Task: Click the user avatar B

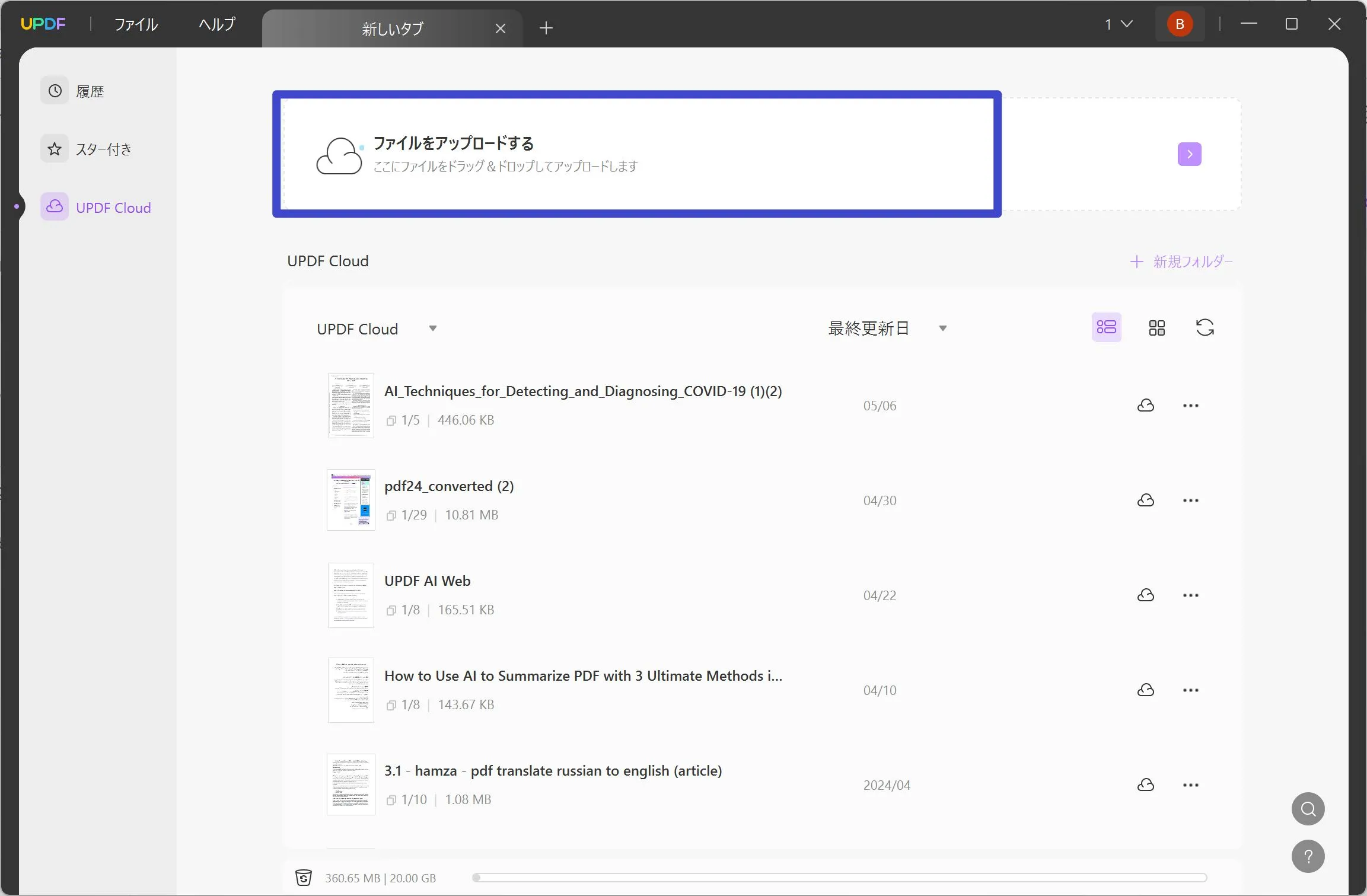Action: point(1180,24)
